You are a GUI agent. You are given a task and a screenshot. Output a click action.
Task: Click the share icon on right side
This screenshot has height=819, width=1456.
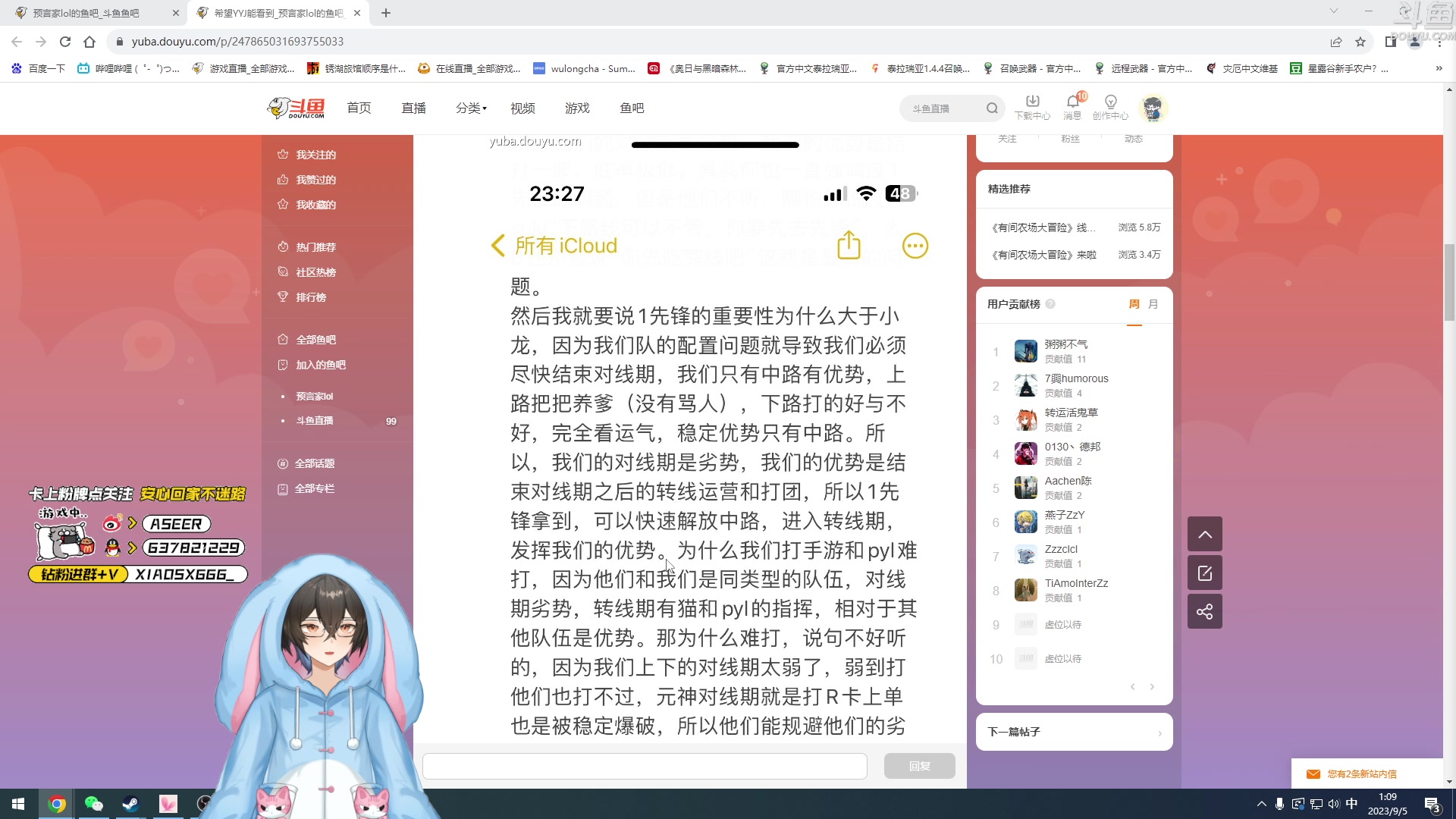point(1204,612)
